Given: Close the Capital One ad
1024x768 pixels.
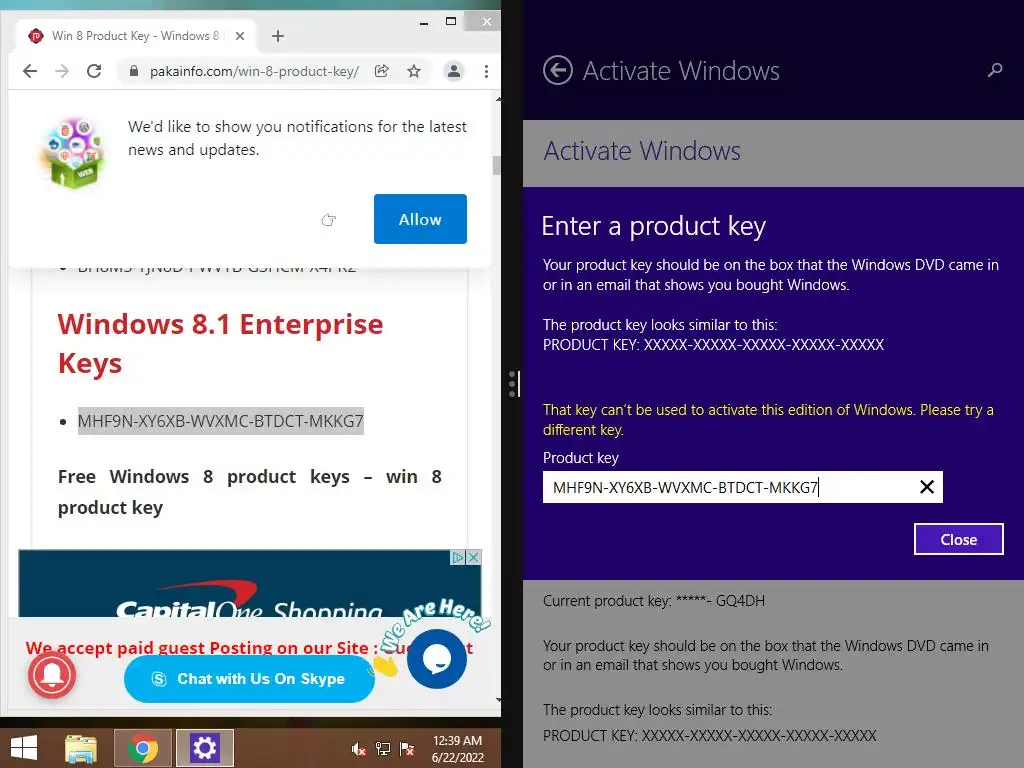Looking at the screenshot, I should pos(473,557).
